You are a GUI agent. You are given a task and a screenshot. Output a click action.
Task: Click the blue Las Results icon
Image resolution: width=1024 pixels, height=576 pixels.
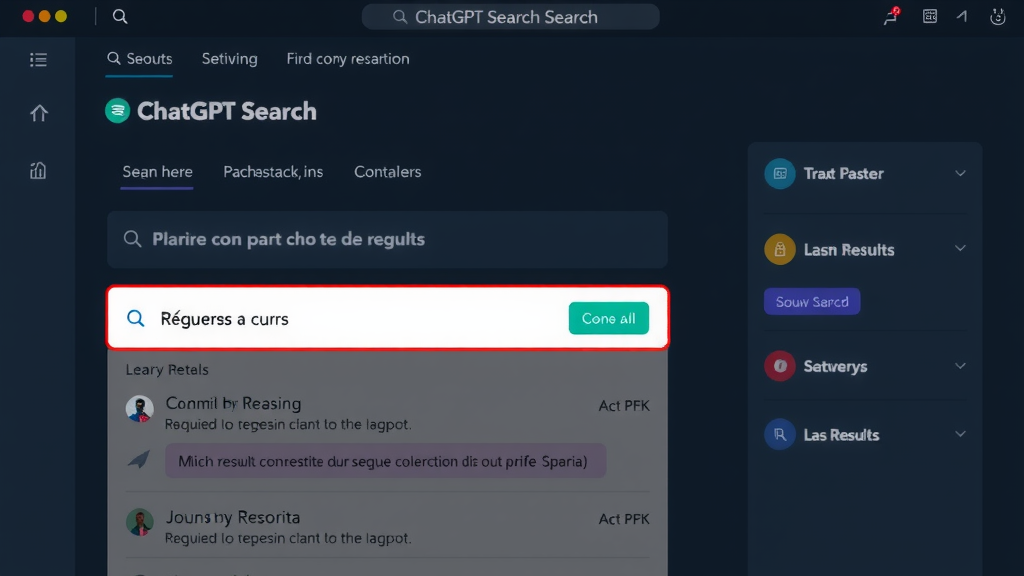[779, 434]
